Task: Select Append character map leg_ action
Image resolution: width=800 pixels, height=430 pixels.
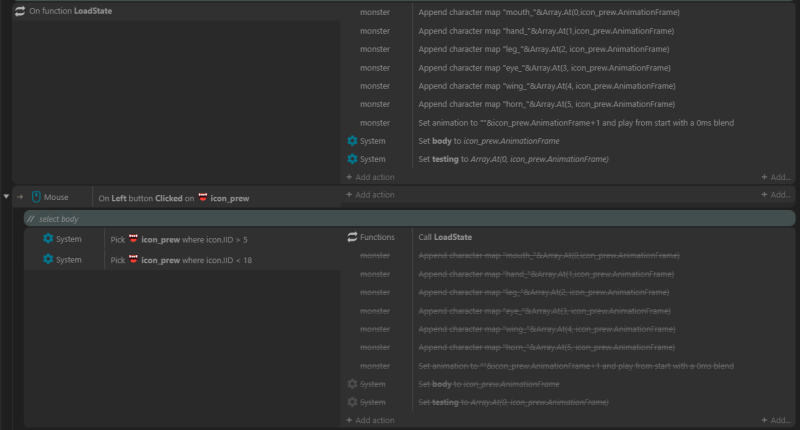Action: coord(544,49)
